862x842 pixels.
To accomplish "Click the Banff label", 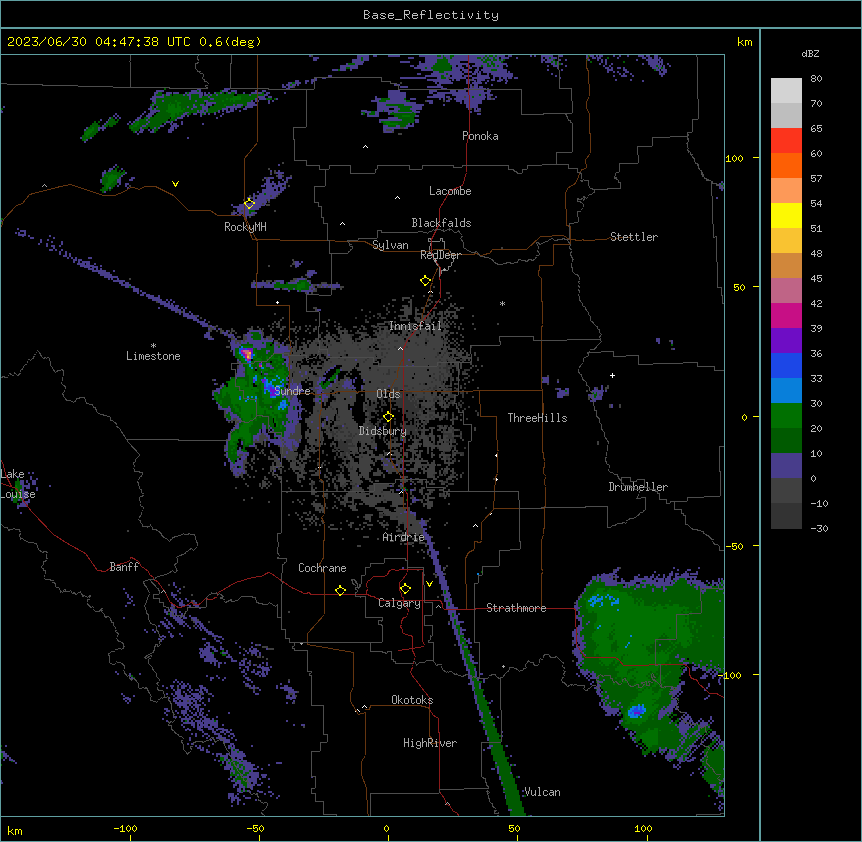I will tap(124, 567).
